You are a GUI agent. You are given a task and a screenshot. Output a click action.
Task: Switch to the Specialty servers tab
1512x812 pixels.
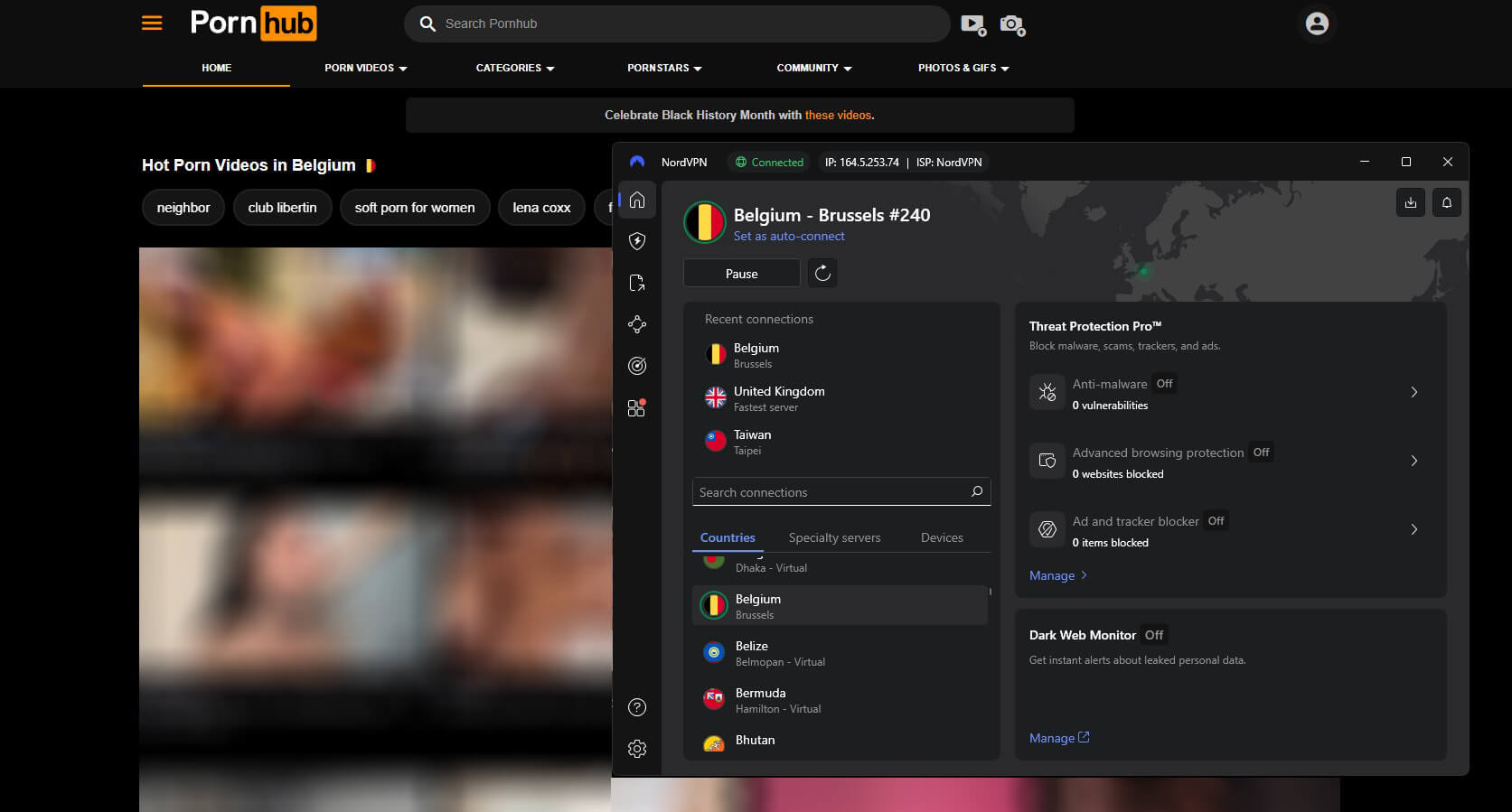click(834, 537)
